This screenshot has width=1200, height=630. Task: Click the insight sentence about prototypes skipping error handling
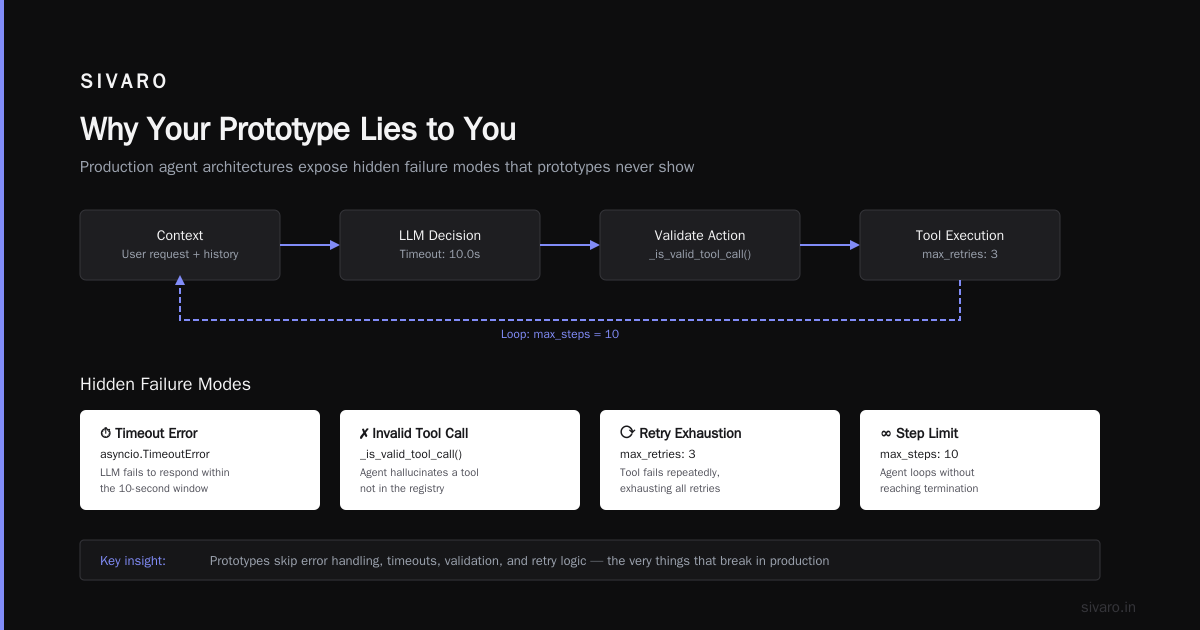pos(519,561)
